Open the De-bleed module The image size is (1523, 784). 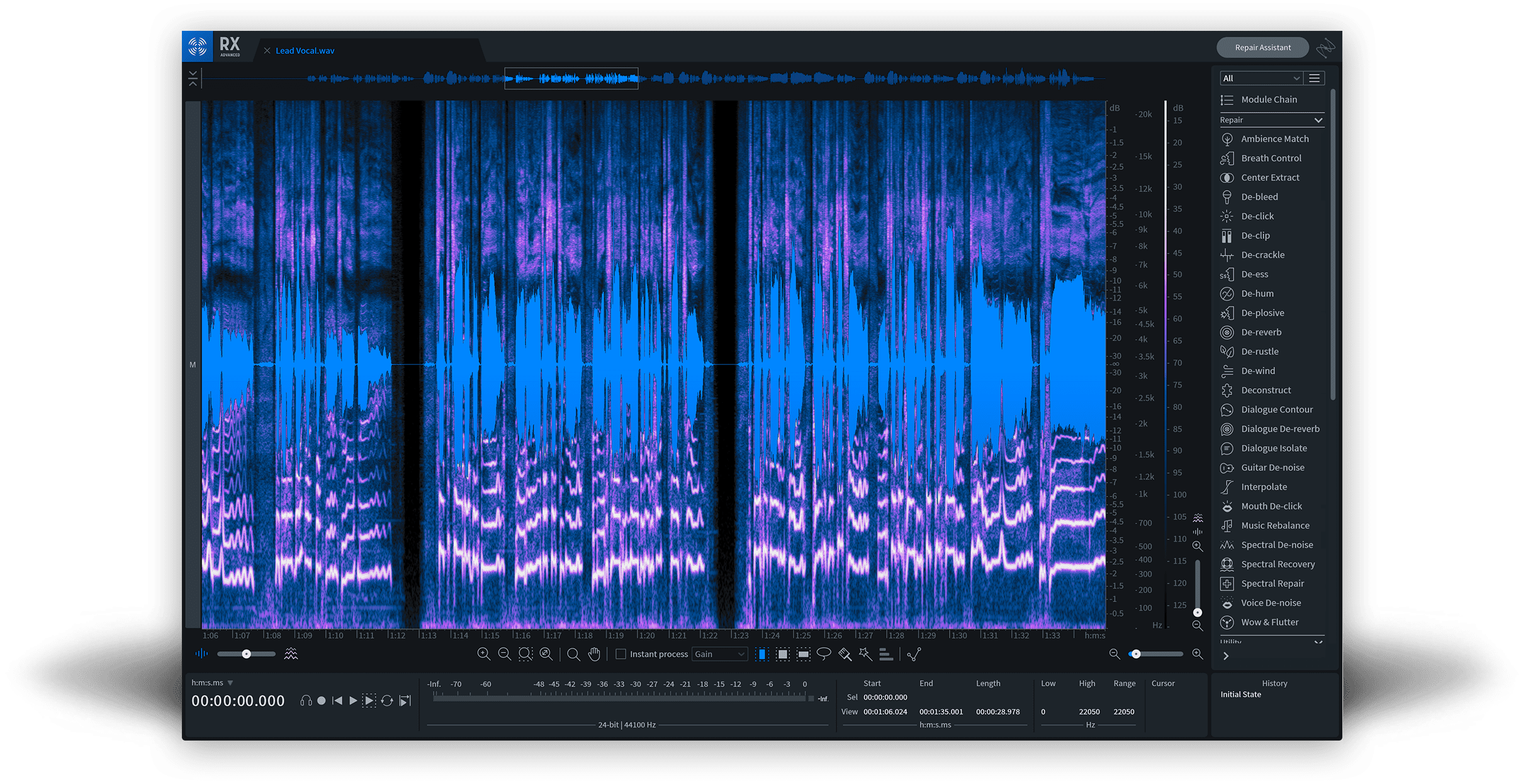(1271, 197)
